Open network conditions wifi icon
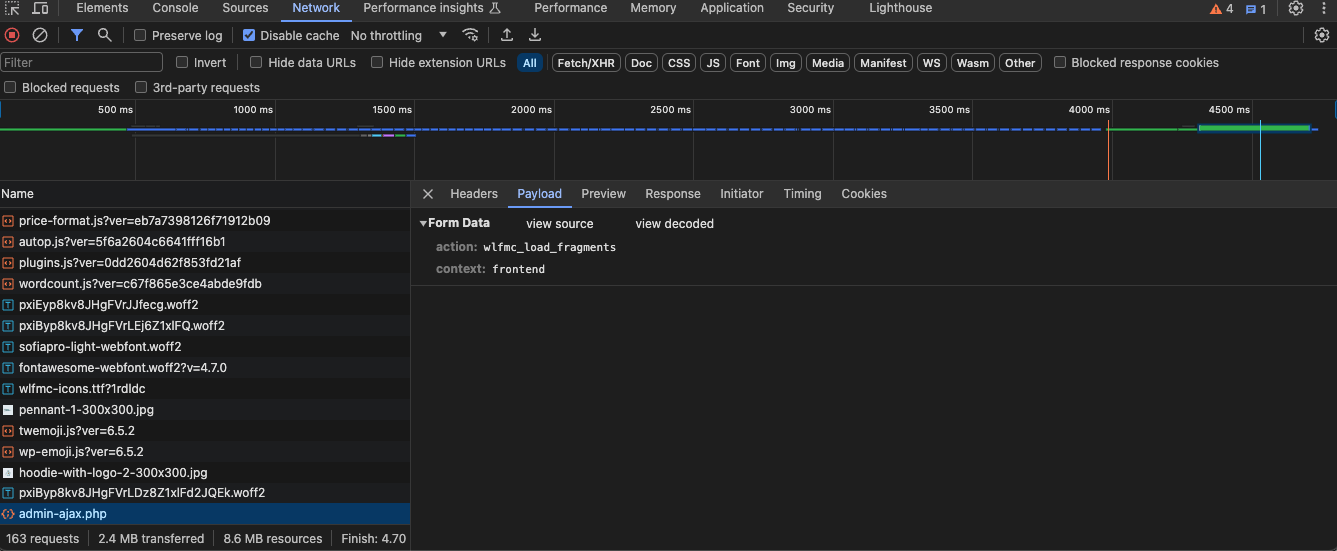The image size is (1337, 551). [470, 35]
